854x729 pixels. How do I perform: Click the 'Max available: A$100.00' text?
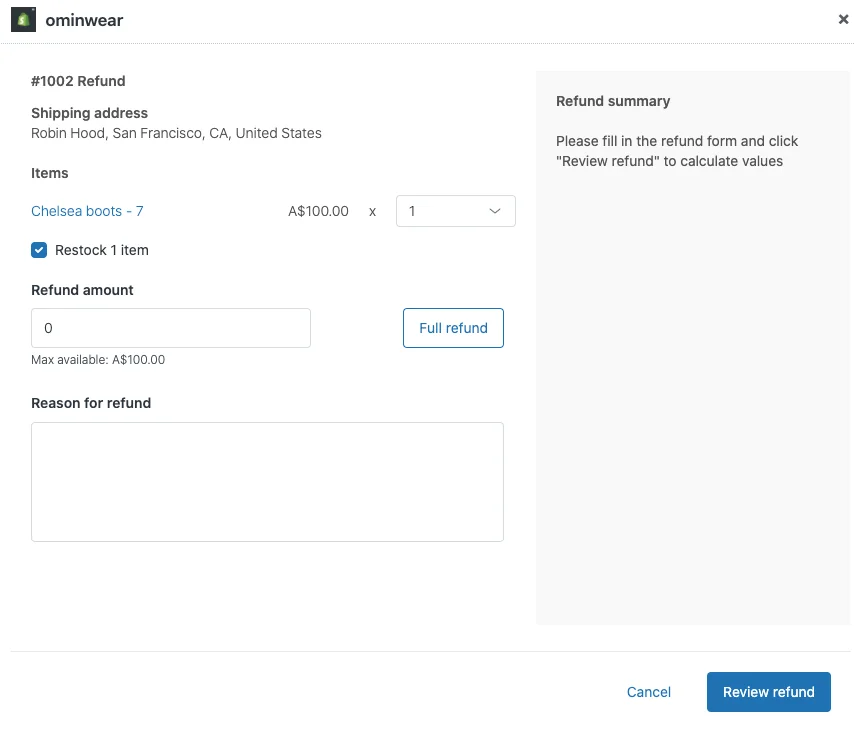(98, 360)
